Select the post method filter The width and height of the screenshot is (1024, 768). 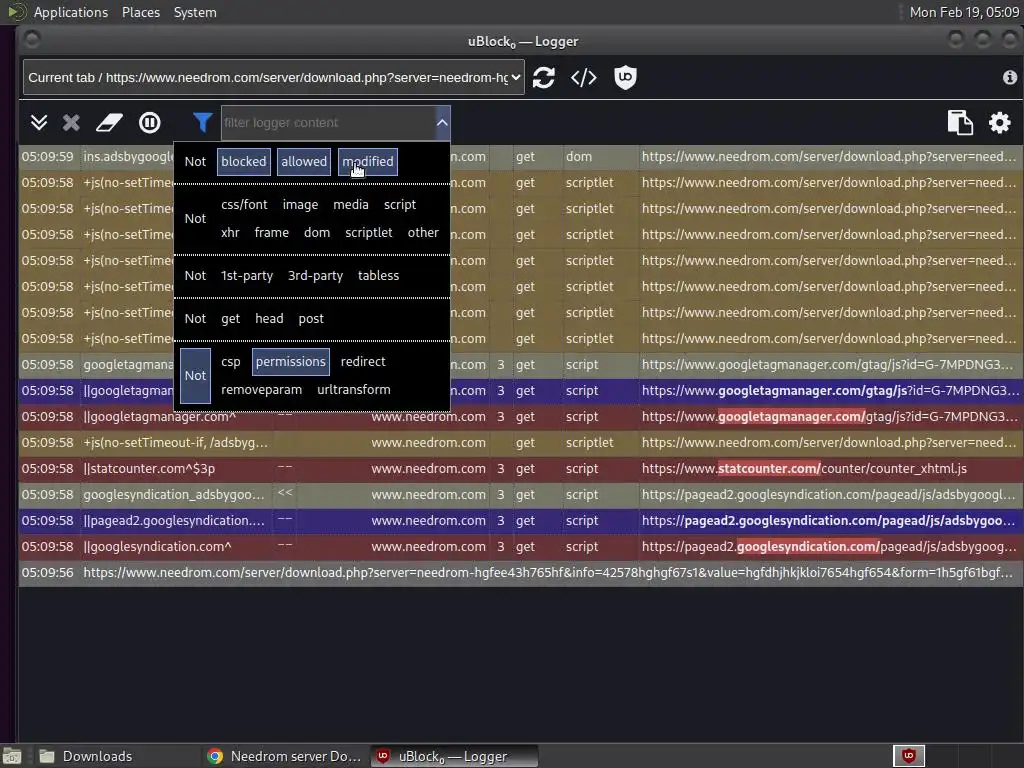coord(311,319)
